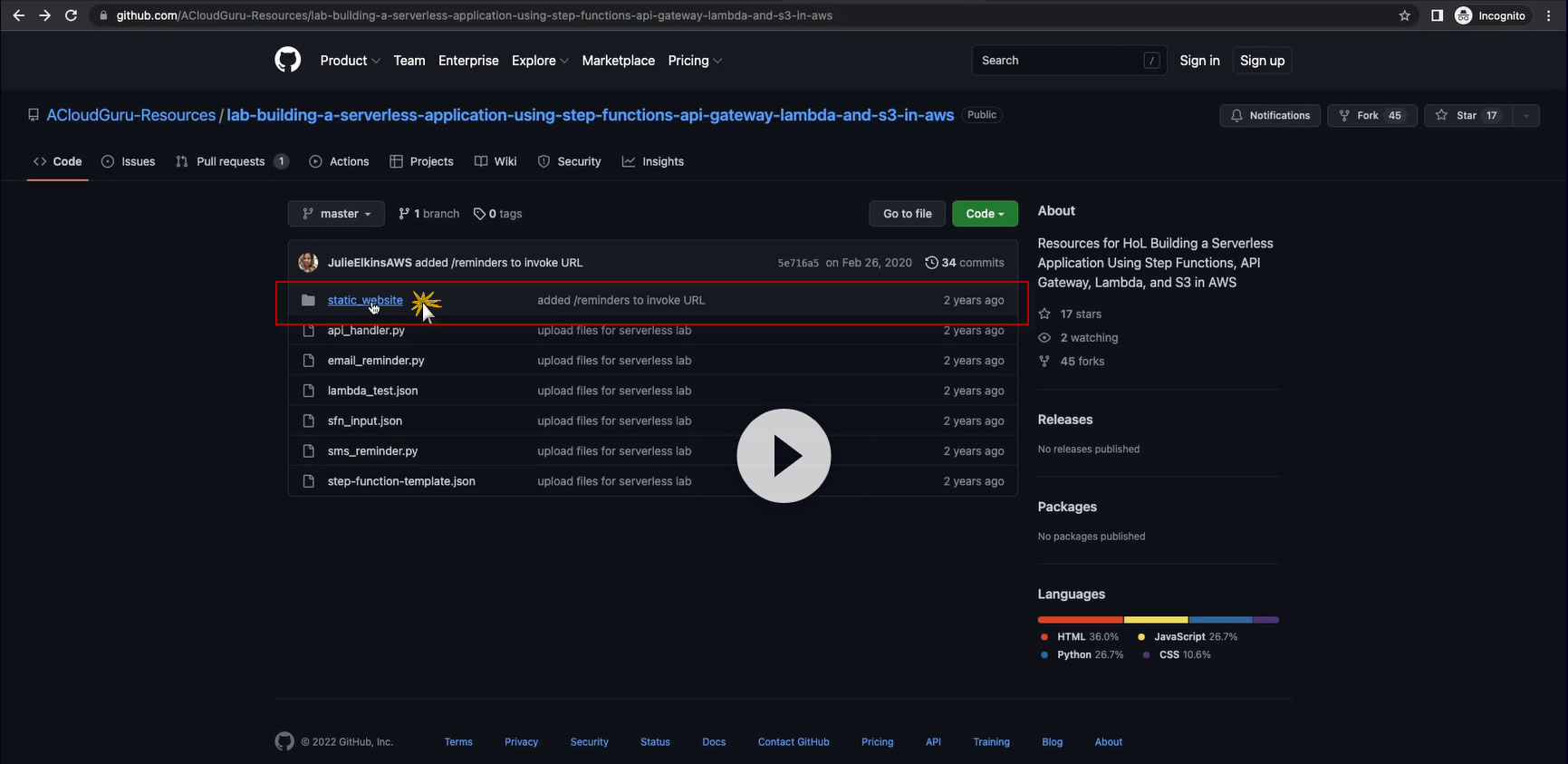
Task: Switch to the Pull requests tab
Action: pos(232,161)
